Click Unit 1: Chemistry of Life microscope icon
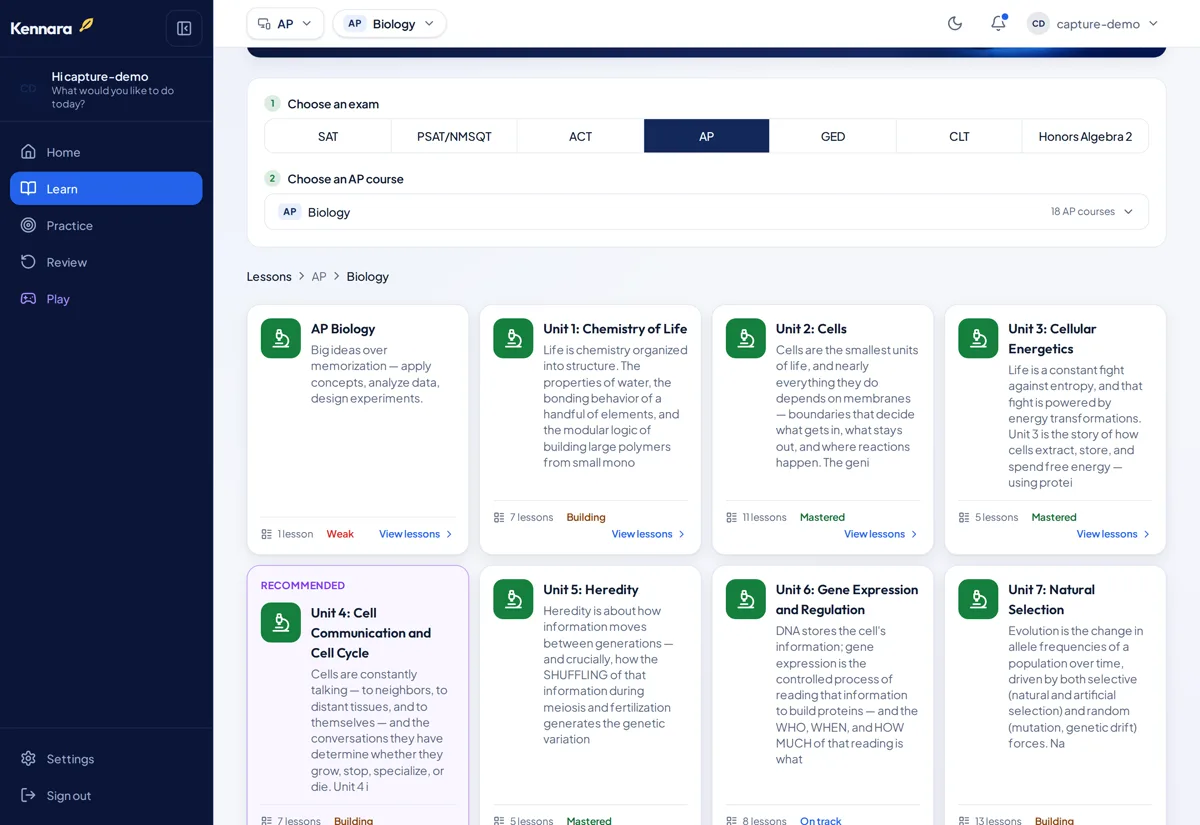This screenshot has width=1200, height=825. click(x=513, y=338)
